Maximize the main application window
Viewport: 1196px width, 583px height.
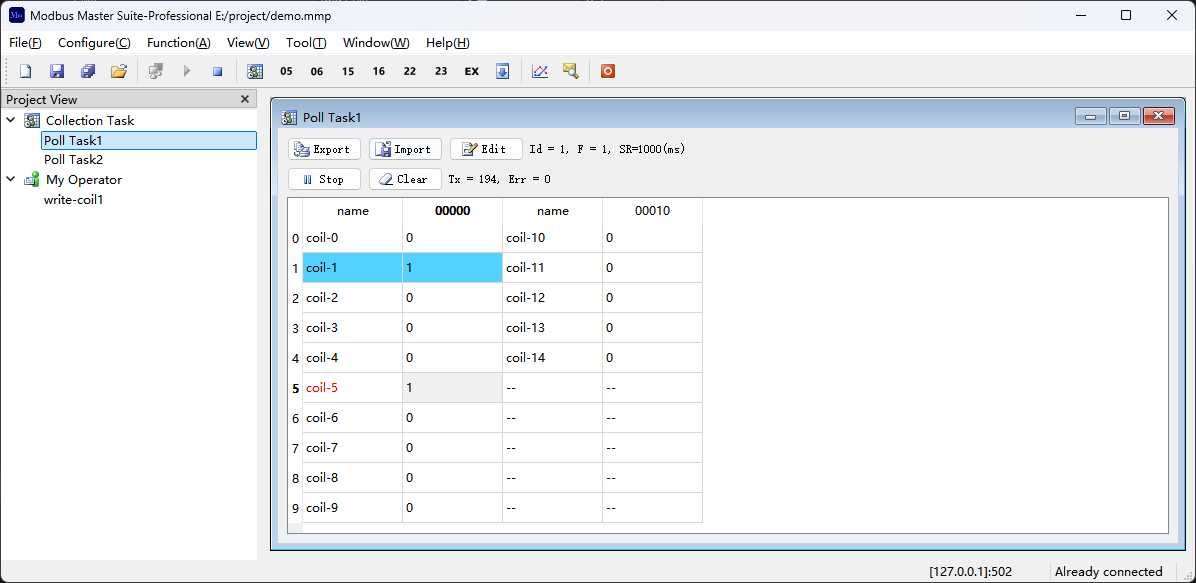coord(1126,15)
